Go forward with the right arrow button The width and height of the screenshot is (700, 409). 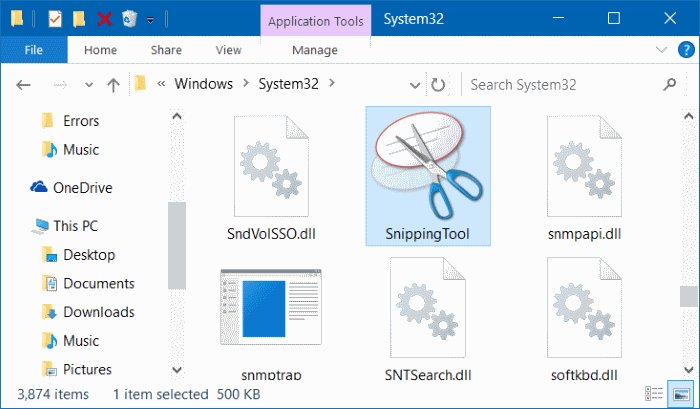click(x=60, y=84)
